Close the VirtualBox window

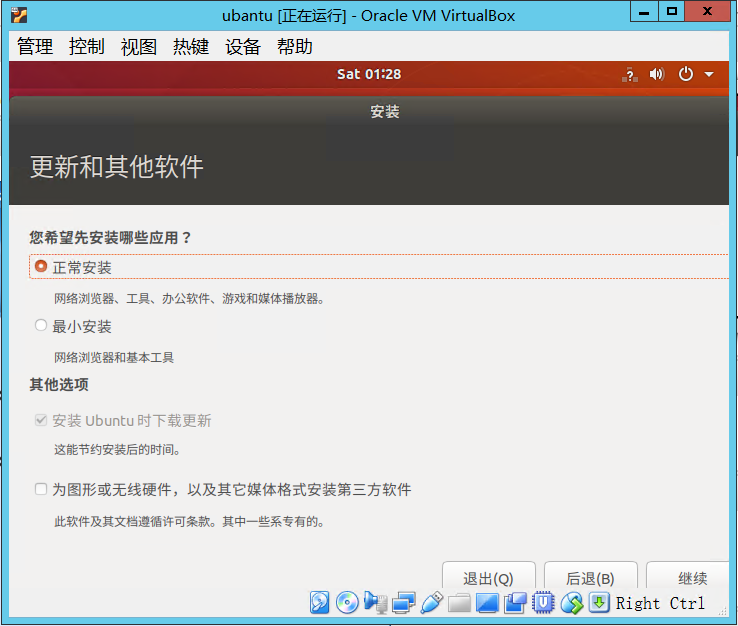tap(707, 11)
